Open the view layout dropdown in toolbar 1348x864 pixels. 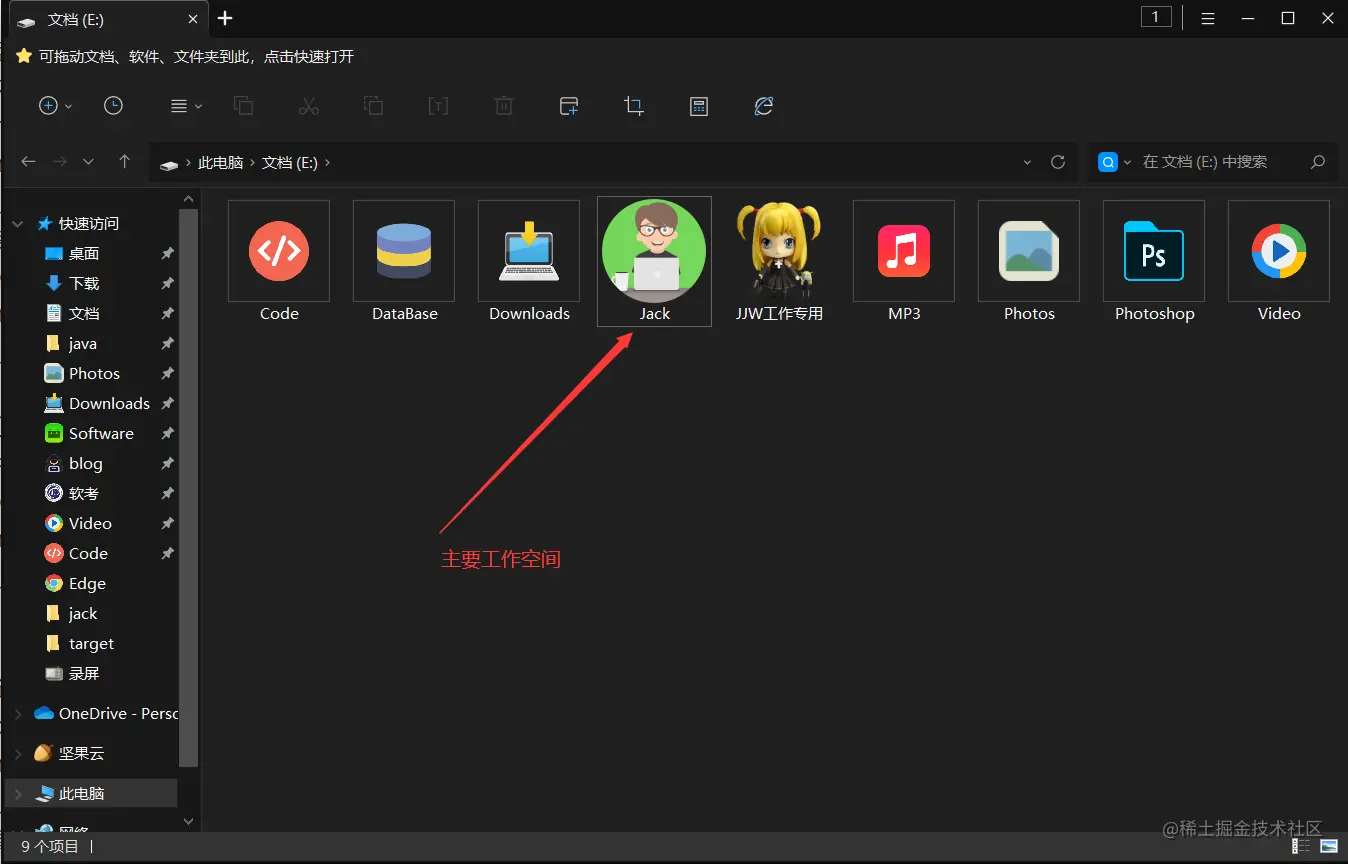(186, 106)
